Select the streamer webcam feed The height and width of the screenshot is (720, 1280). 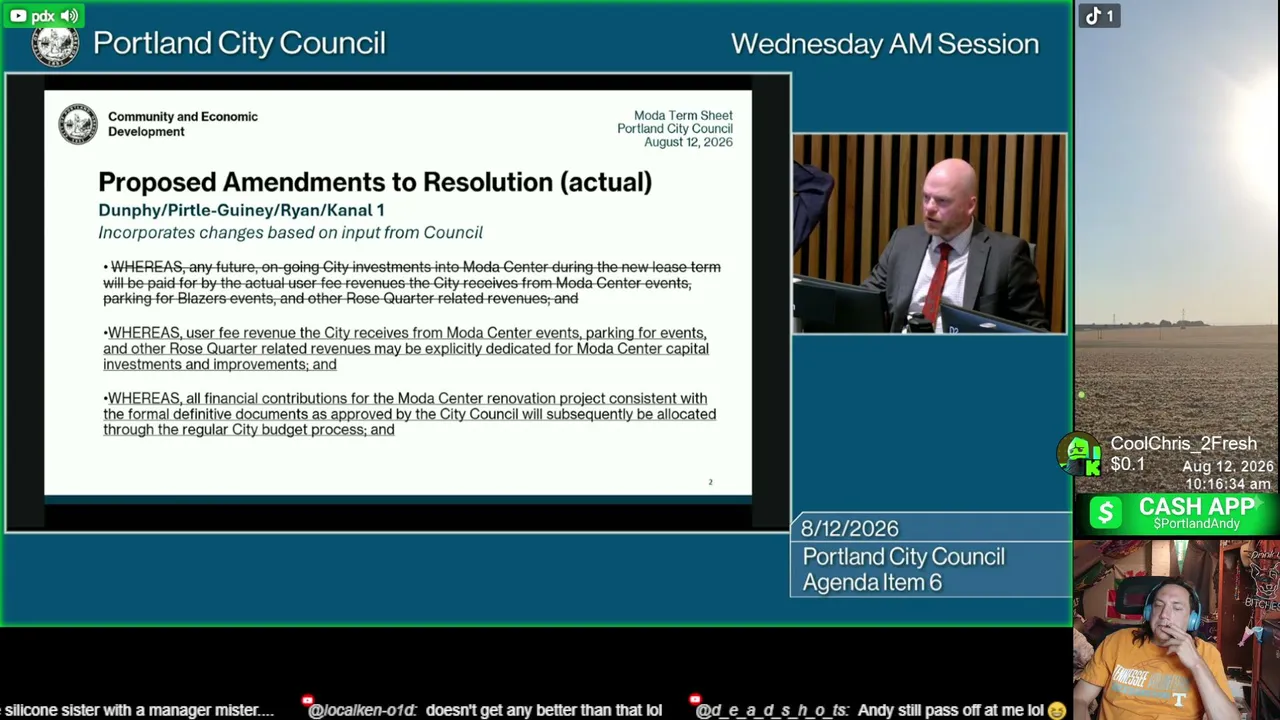(1176, 630)
